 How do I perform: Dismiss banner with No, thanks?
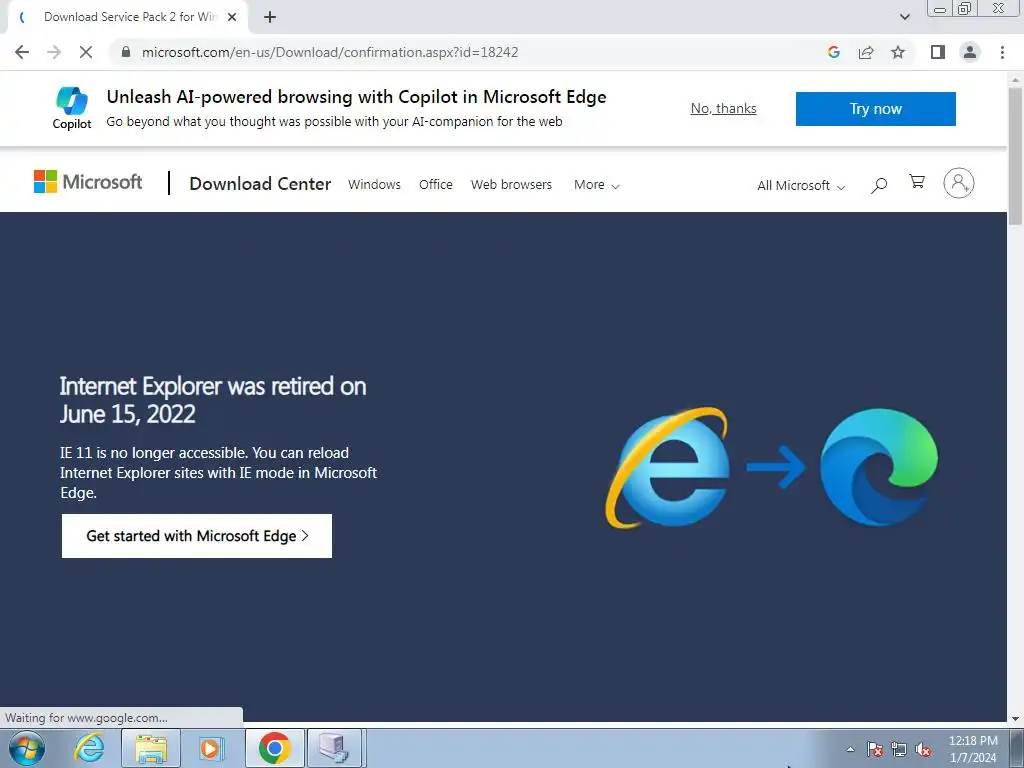click(724, 108)
